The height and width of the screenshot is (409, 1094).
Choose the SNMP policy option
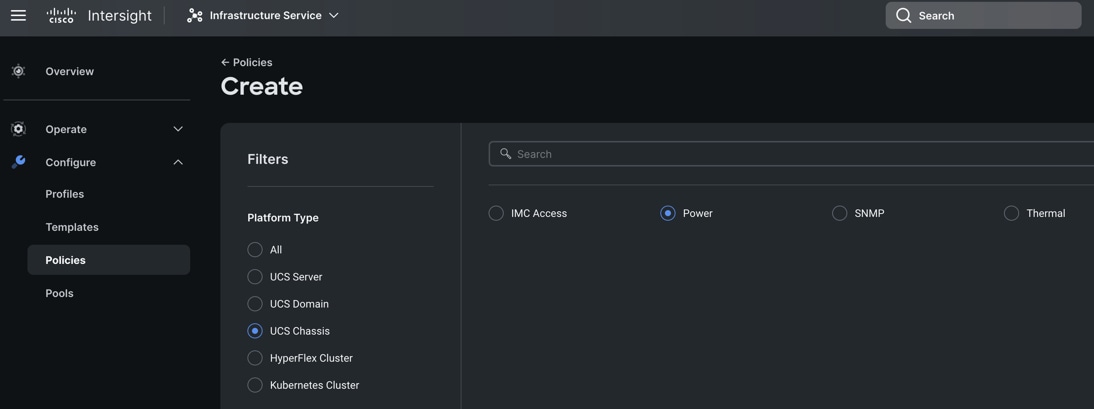(x=840, y=213)
